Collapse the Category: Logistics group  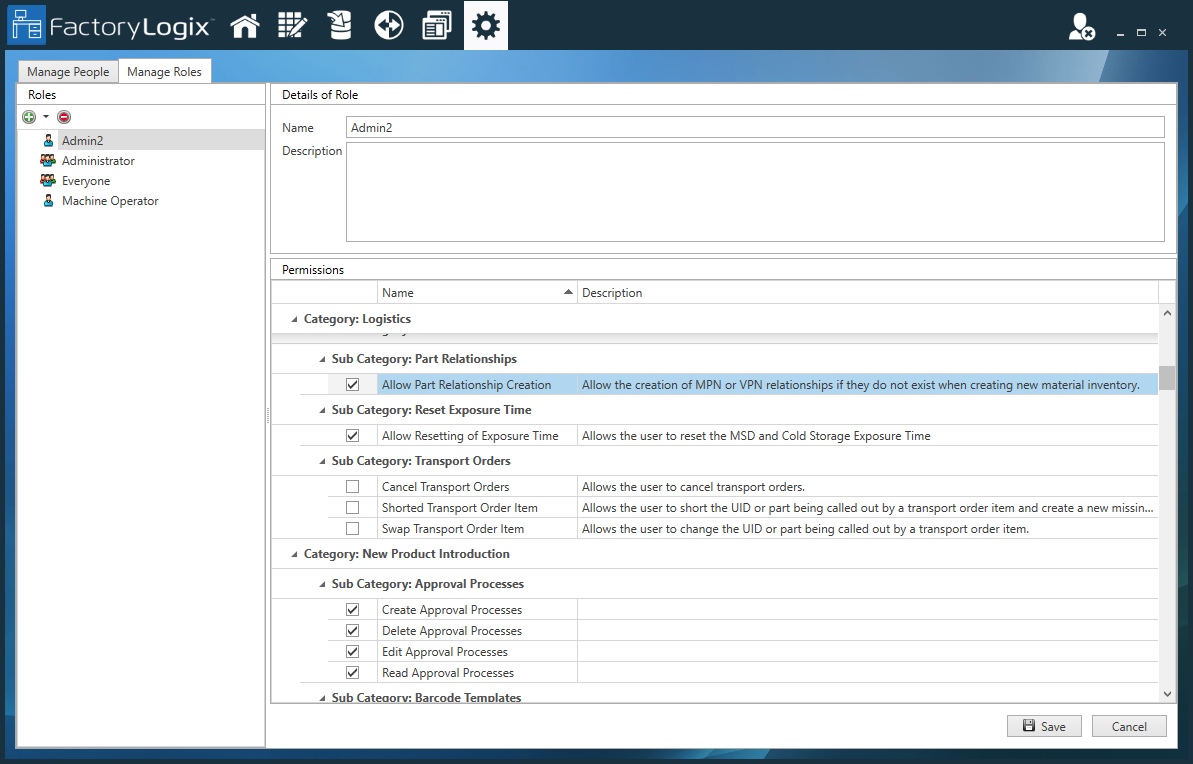click(293, 318)
